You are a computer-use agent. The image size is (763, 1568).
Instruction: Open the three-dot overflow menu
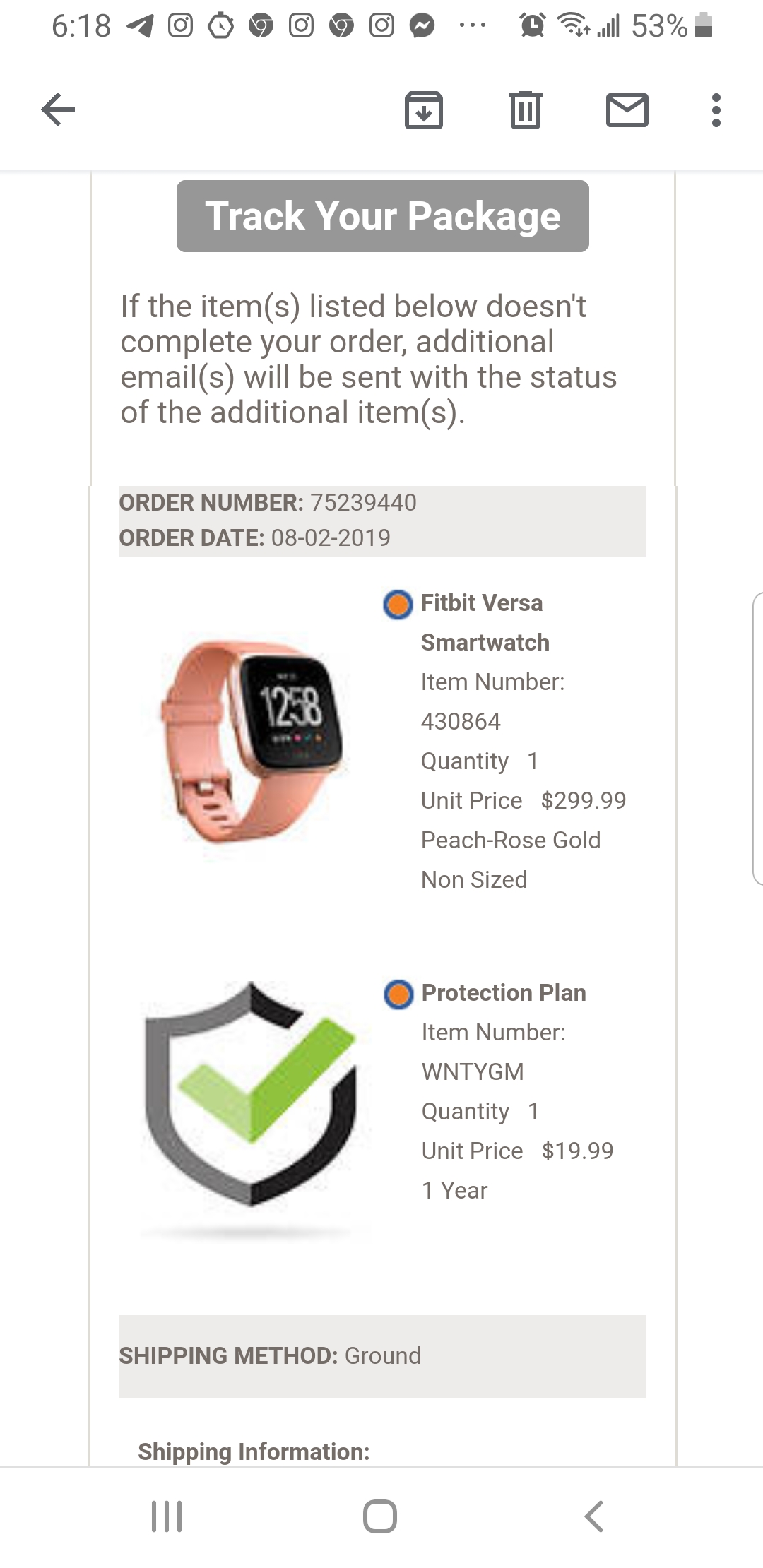(716, 110)
